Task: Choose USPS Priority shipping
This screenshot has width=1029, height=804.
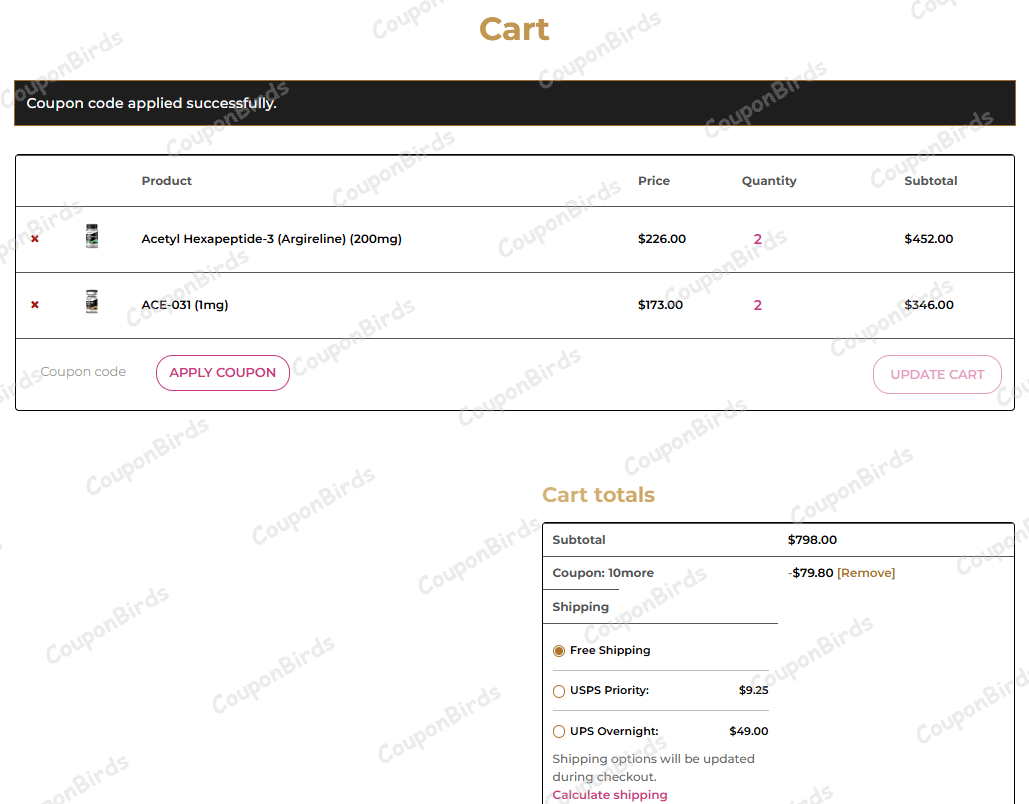Action: (559, 691)
